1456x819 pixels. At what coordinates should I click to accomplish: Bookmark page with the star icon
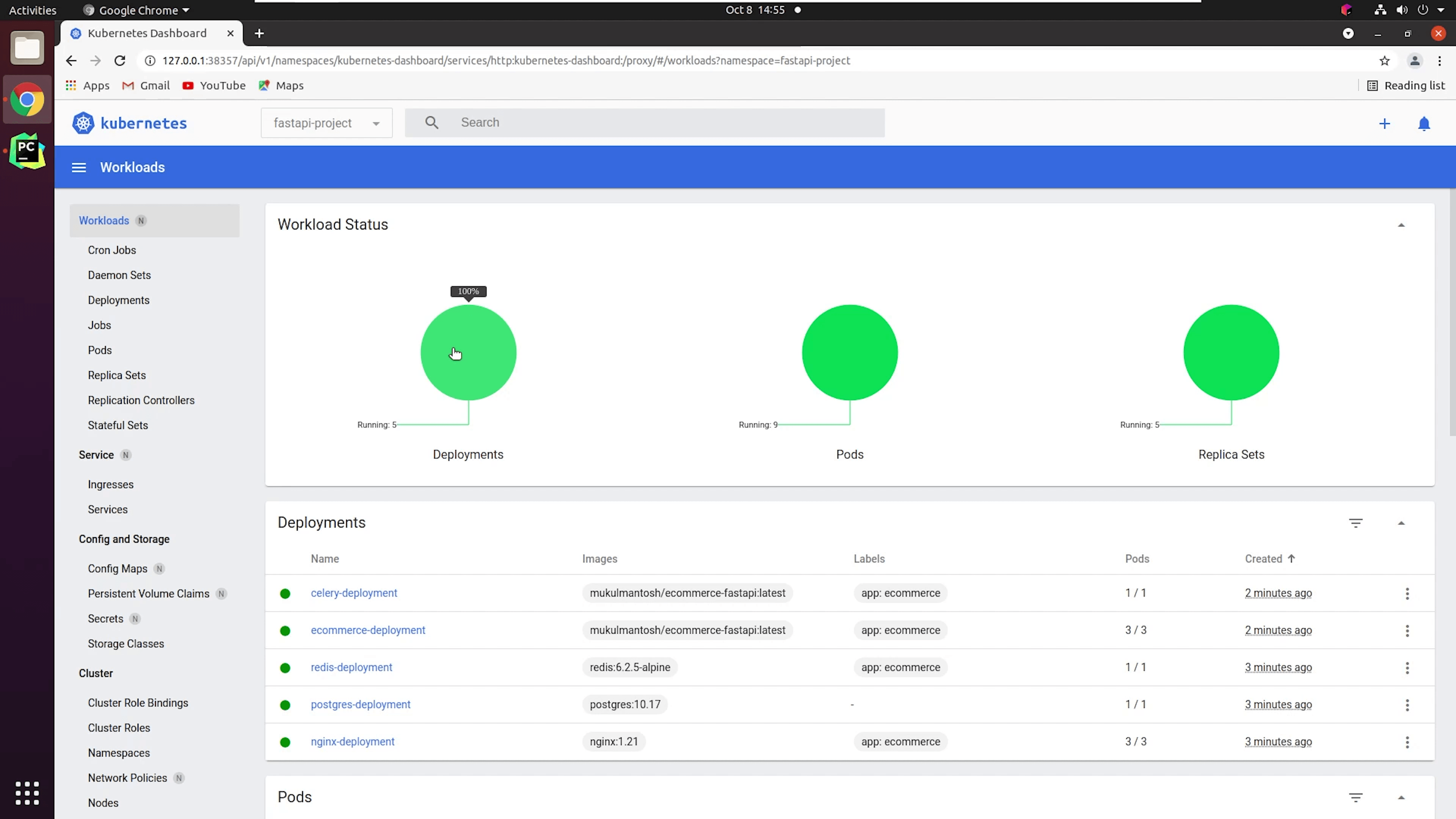point(1384,61)
